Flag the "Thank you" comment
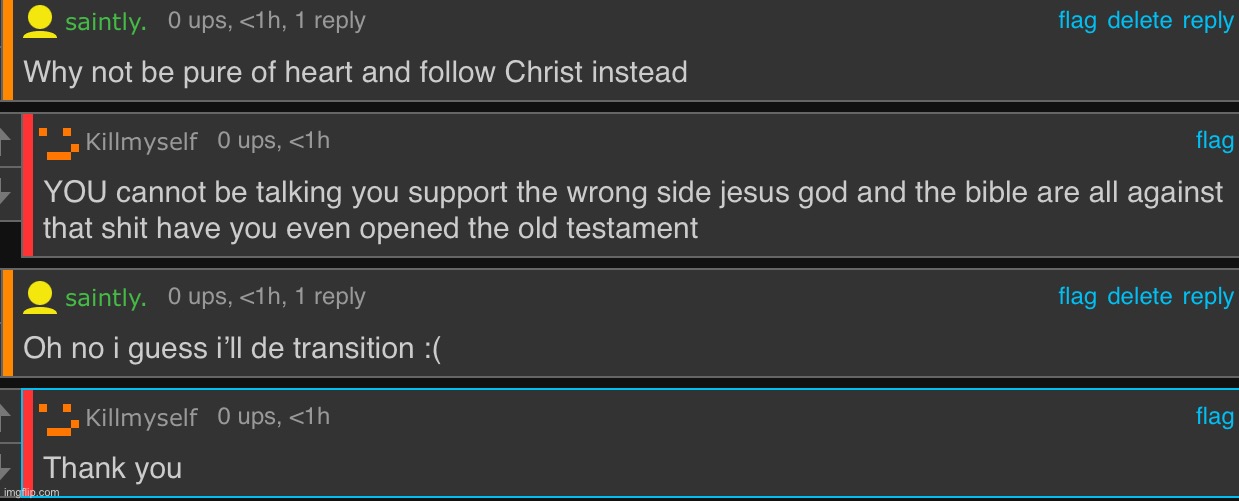The height and width of the screenshot is (501, 1239). [1214, 417]
